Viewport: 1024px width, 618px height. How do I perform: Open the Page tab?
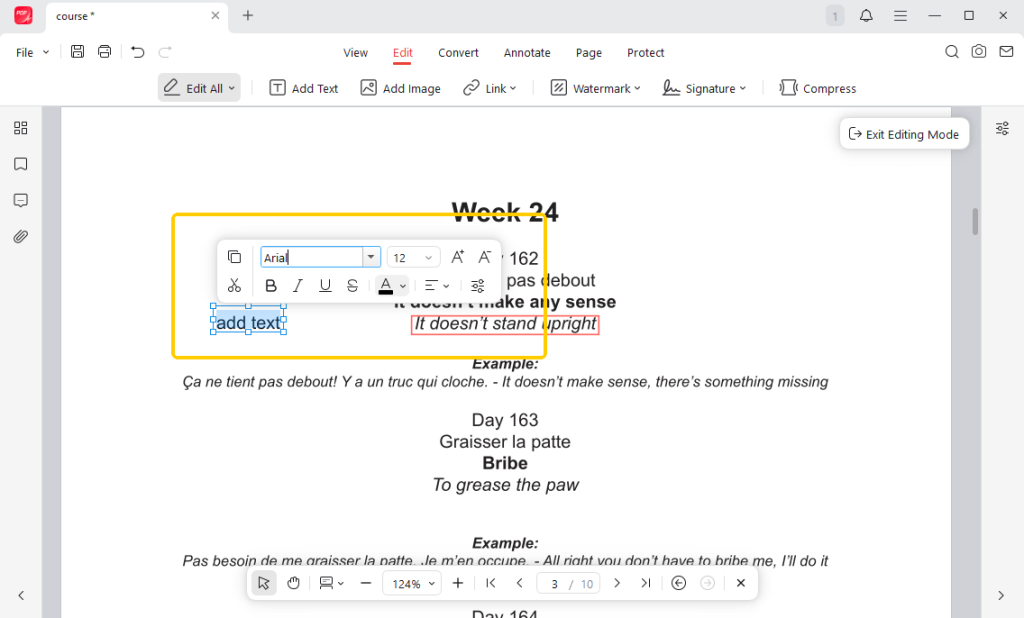[x=588, y=53]
